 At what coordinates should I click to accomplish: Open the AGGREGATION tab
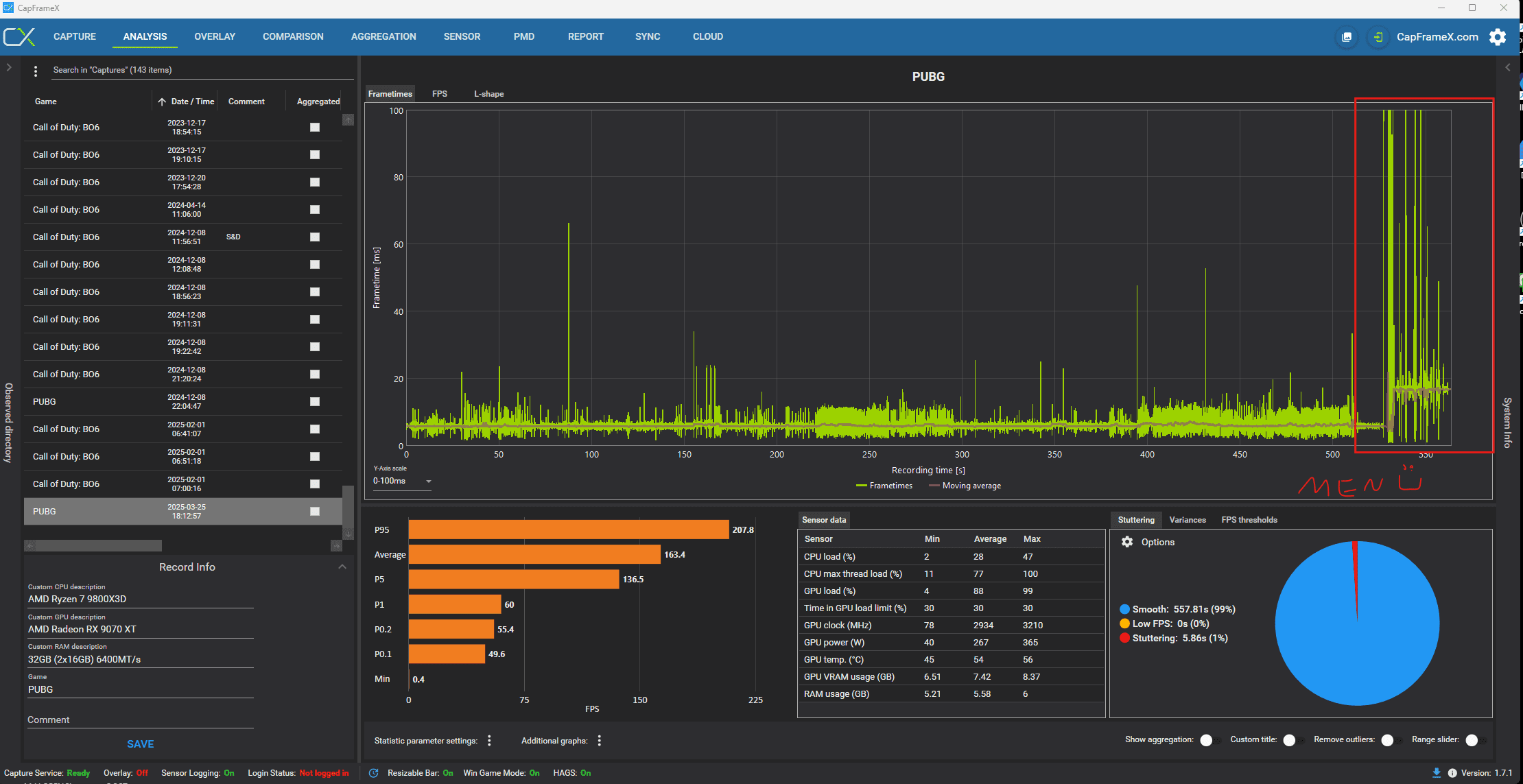pos(383,36)
